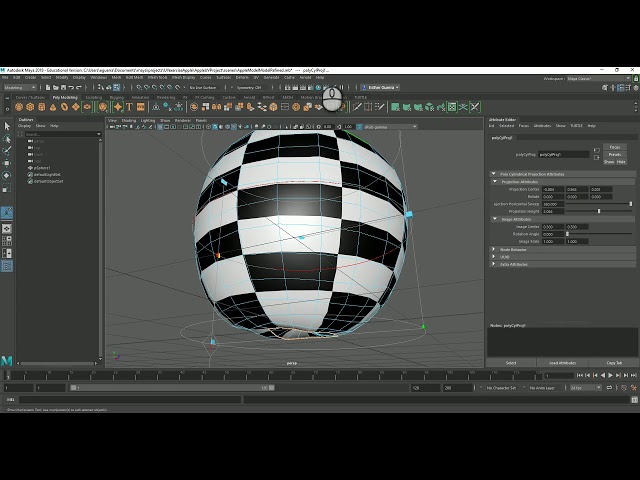Open the Mesh Tools menu

158,78
